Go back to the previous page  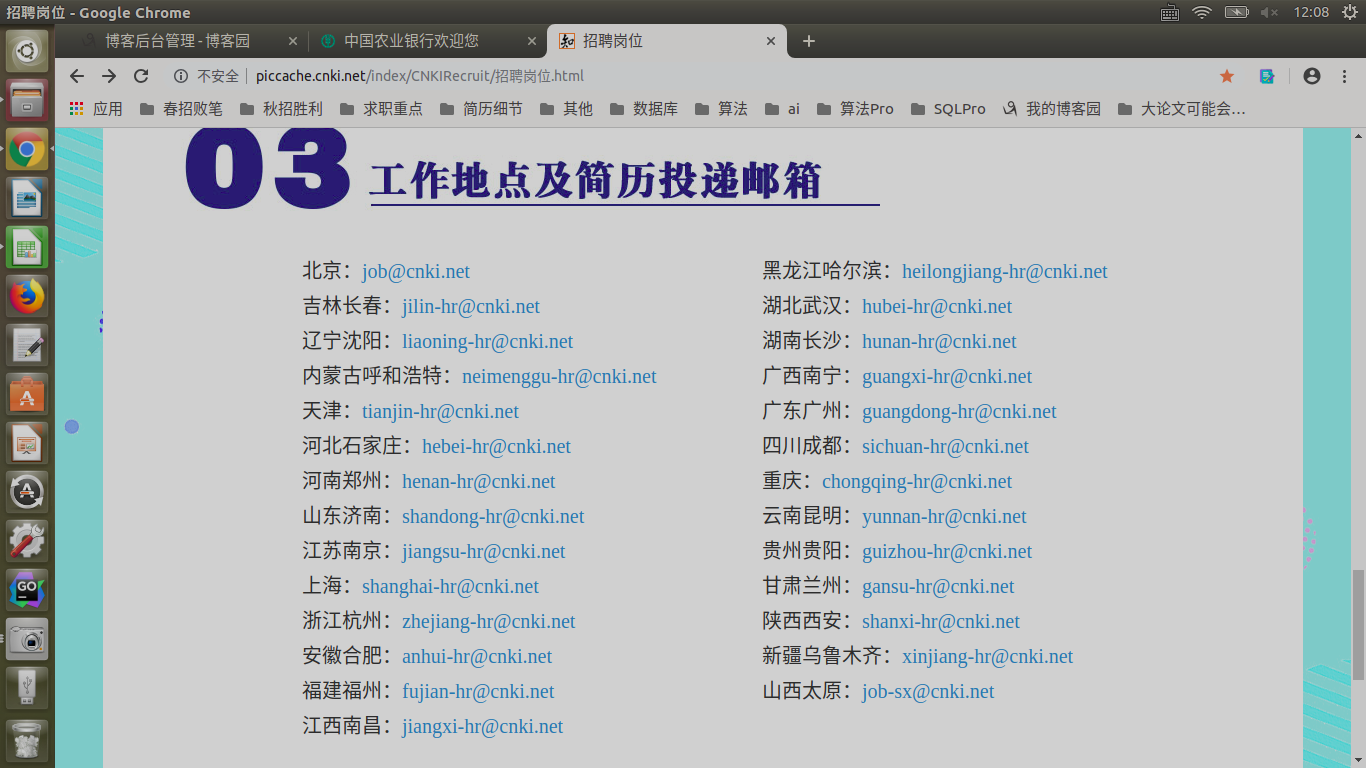point(77,76)
